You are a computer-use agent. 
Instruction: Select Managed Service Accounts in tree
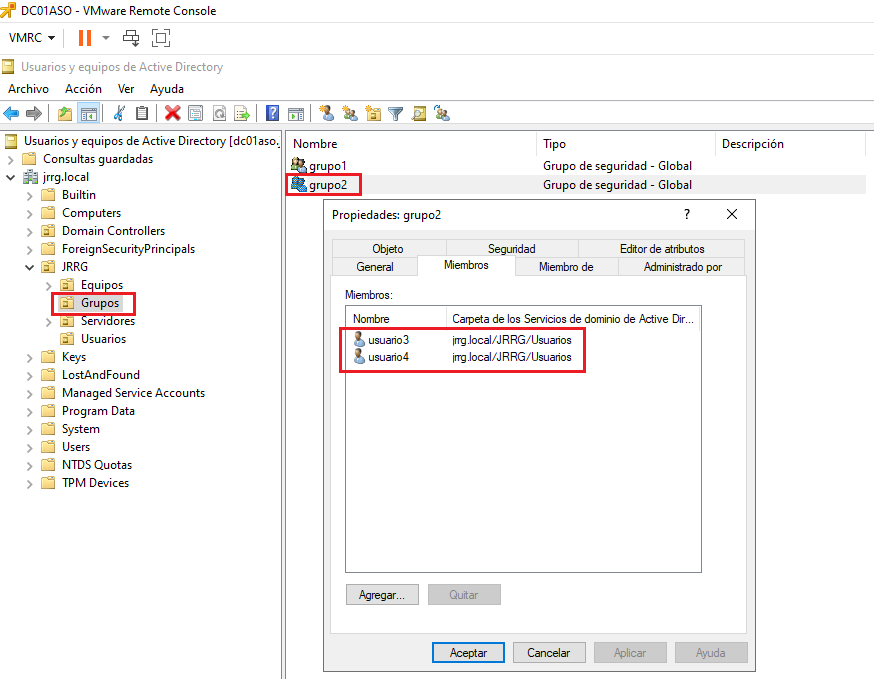pyautogui.click(x=133, y=392)
